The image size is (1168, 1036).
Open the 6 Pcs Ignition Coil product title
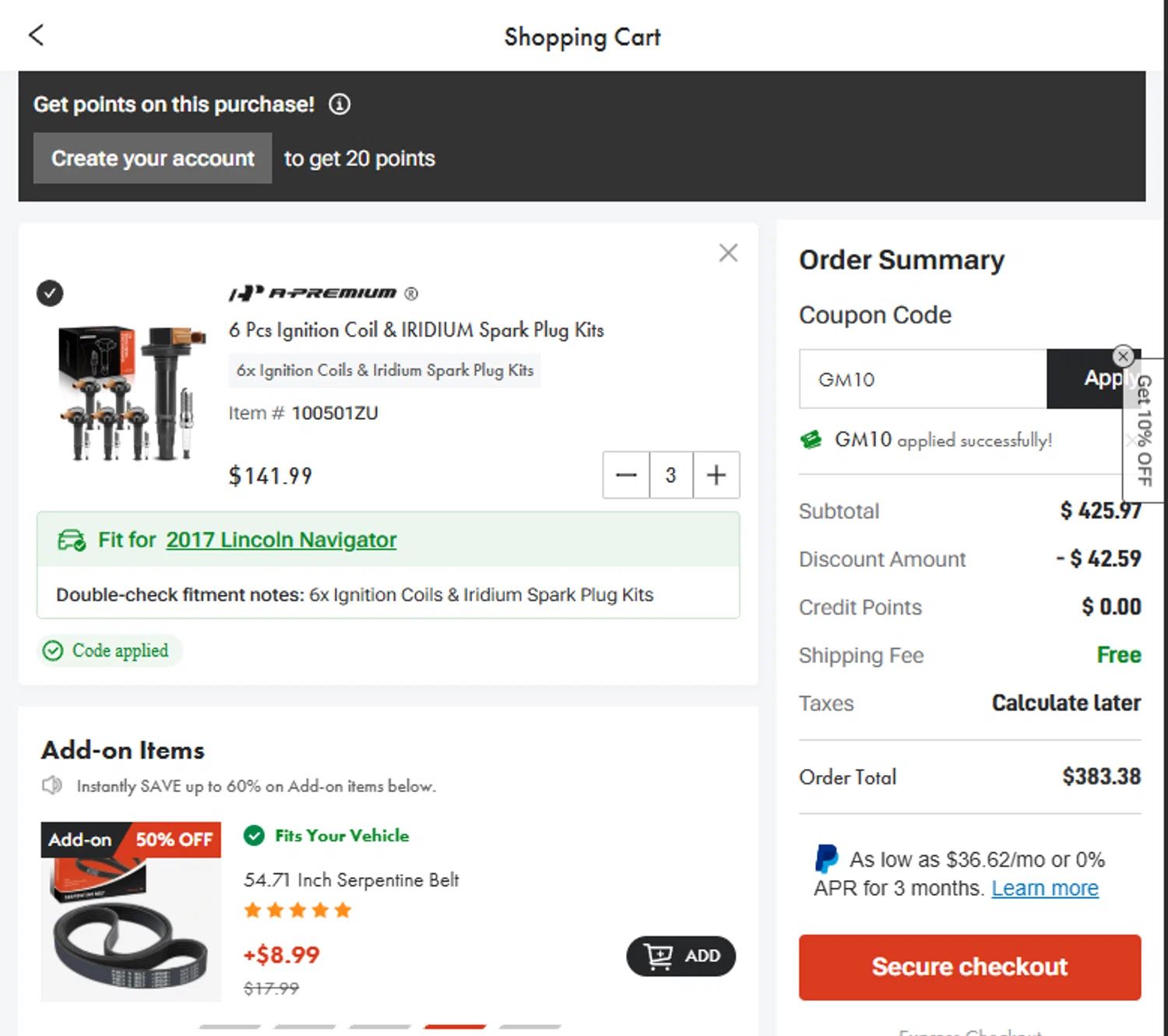point(416,330)
